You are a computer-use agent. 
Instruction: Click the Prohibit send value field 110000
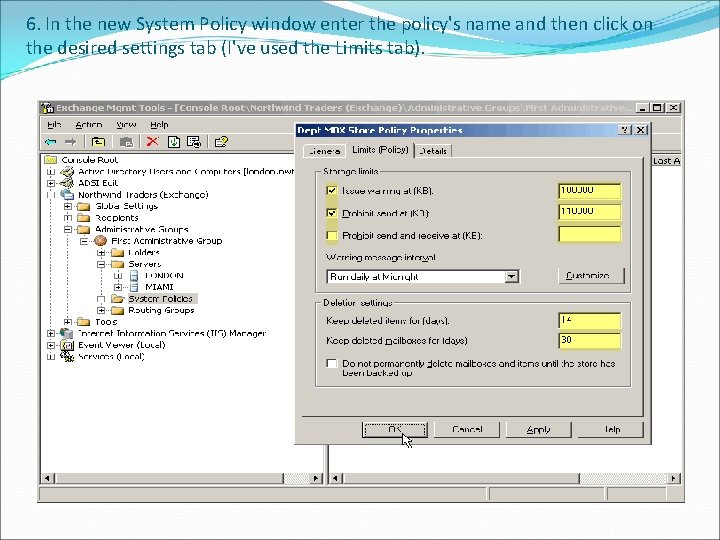(x=590, y=212)
